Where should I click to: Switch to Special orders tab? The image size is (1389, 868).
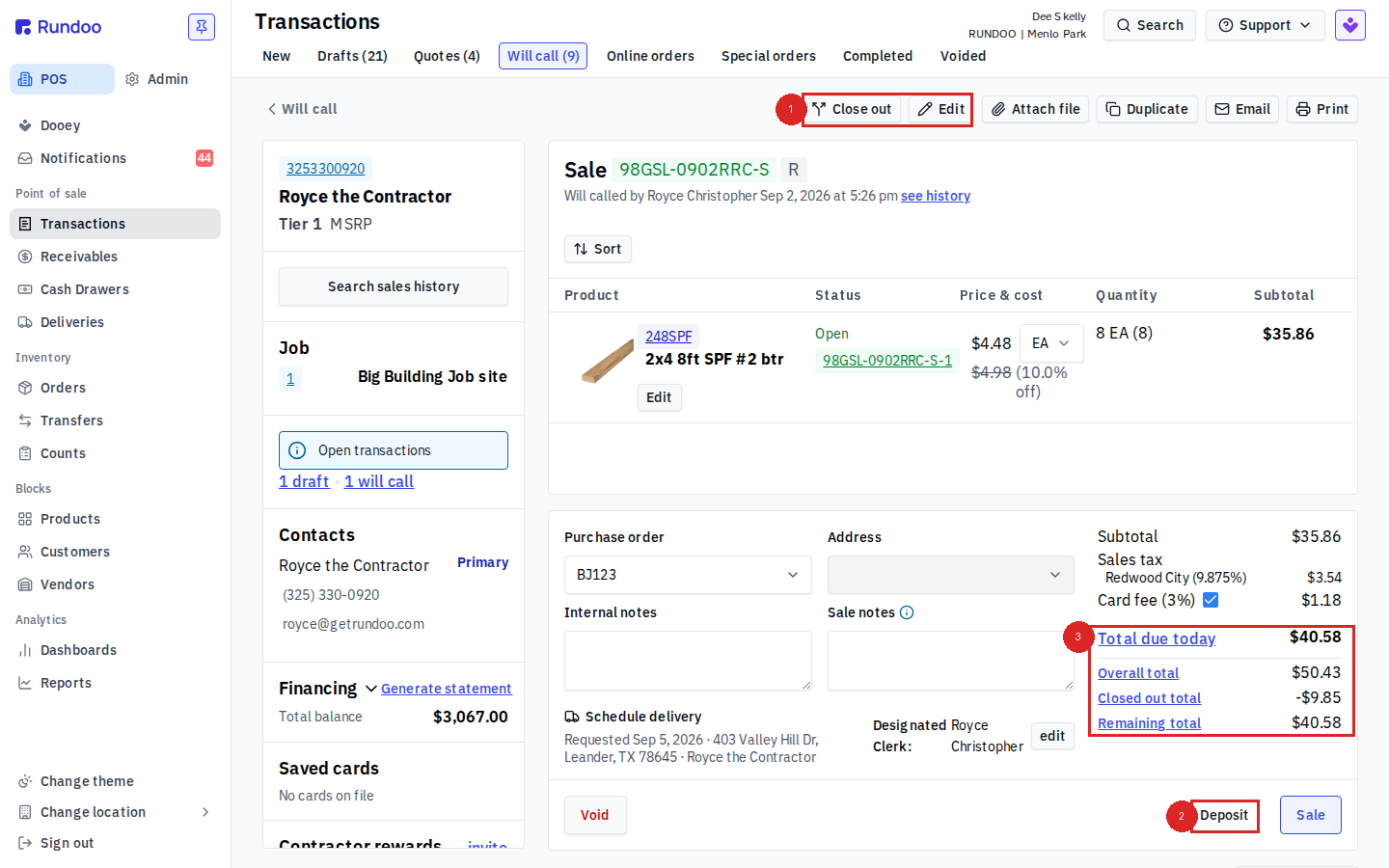tap(769, 56)
